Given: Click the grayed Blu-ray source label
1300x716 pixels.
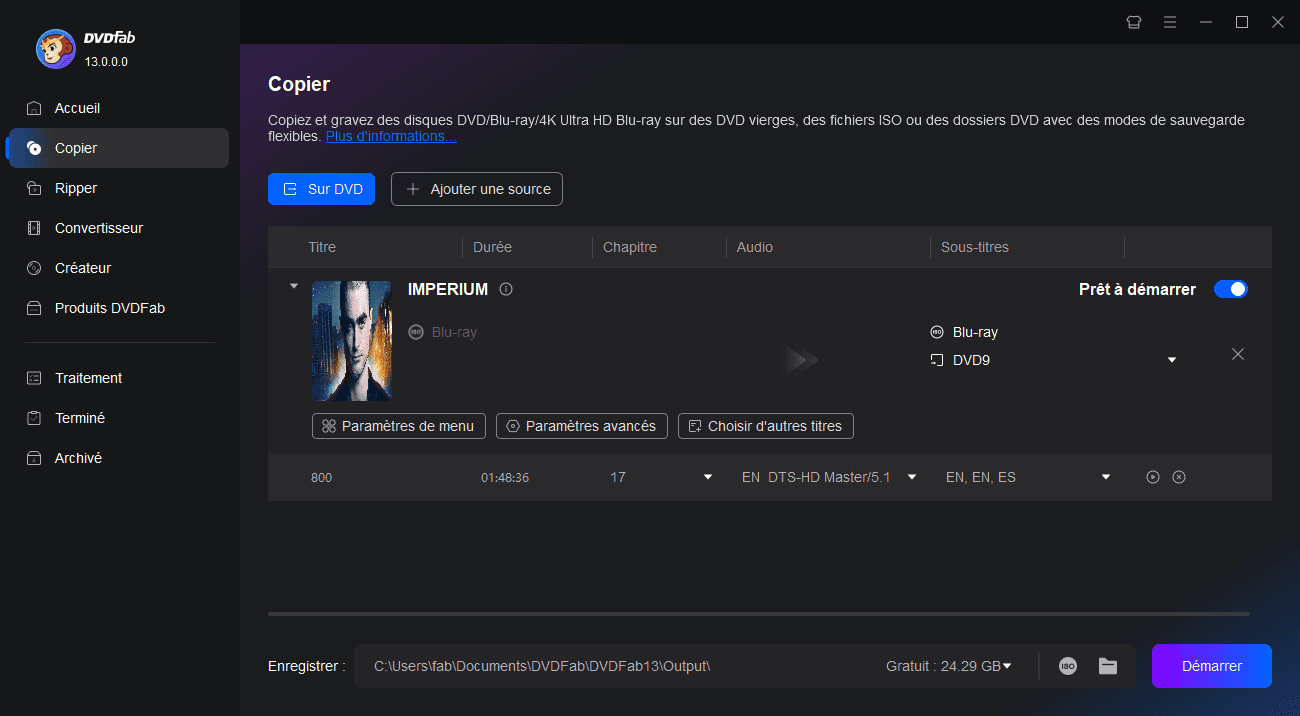Looking at the screenshot, I should click(454, 332).
